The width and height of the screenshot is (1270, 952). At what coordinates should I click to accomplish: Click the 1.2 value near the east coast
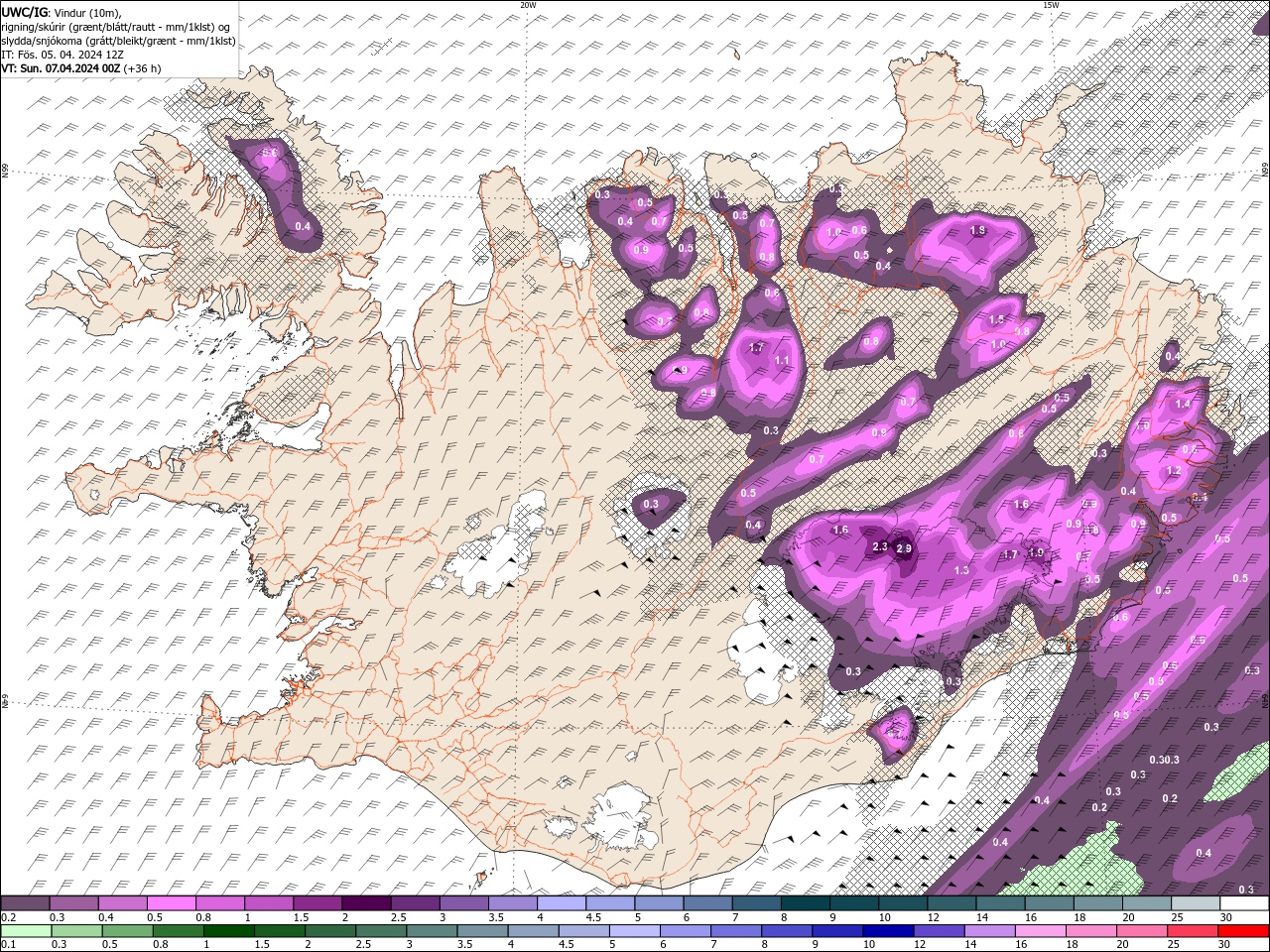point(1174,471)
